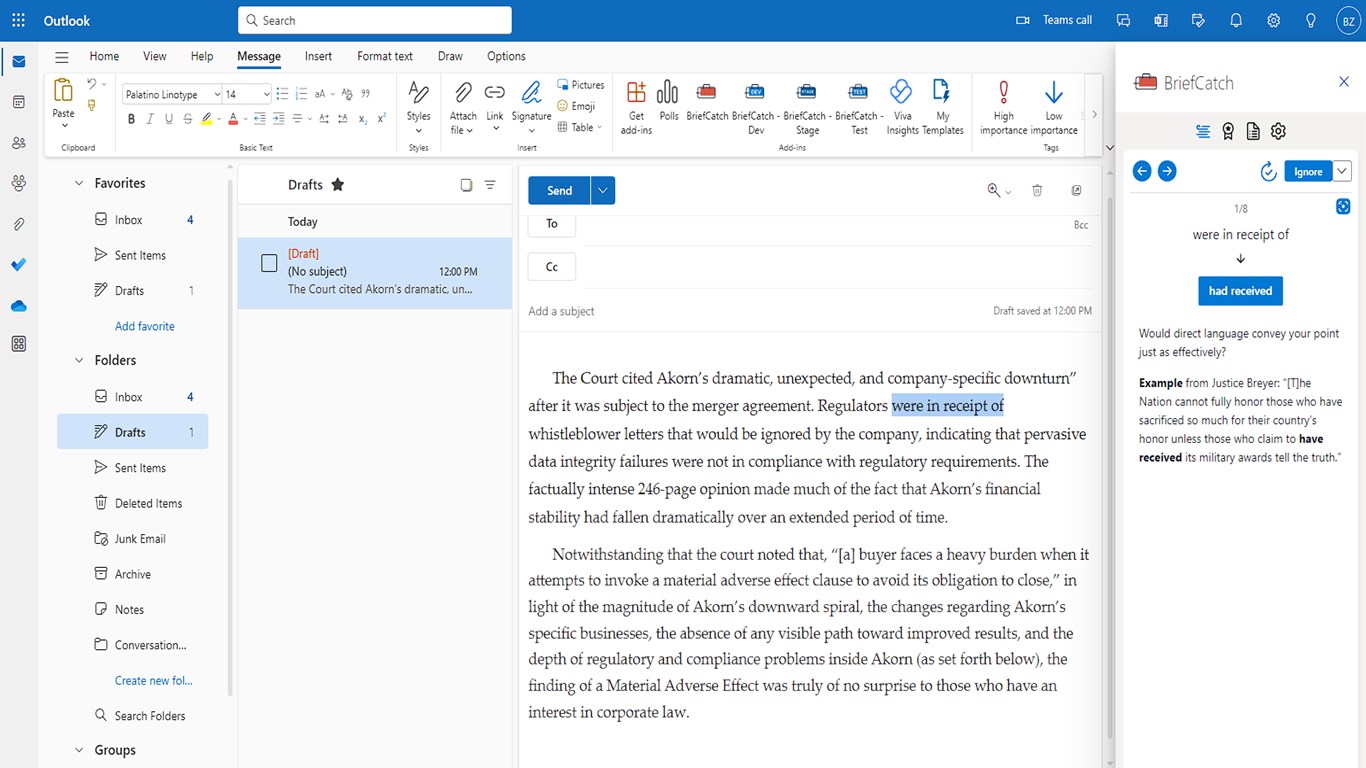This screenshot has height=768, width=1366.
Task: Open Viva Insights
Action: click(902, 107)
